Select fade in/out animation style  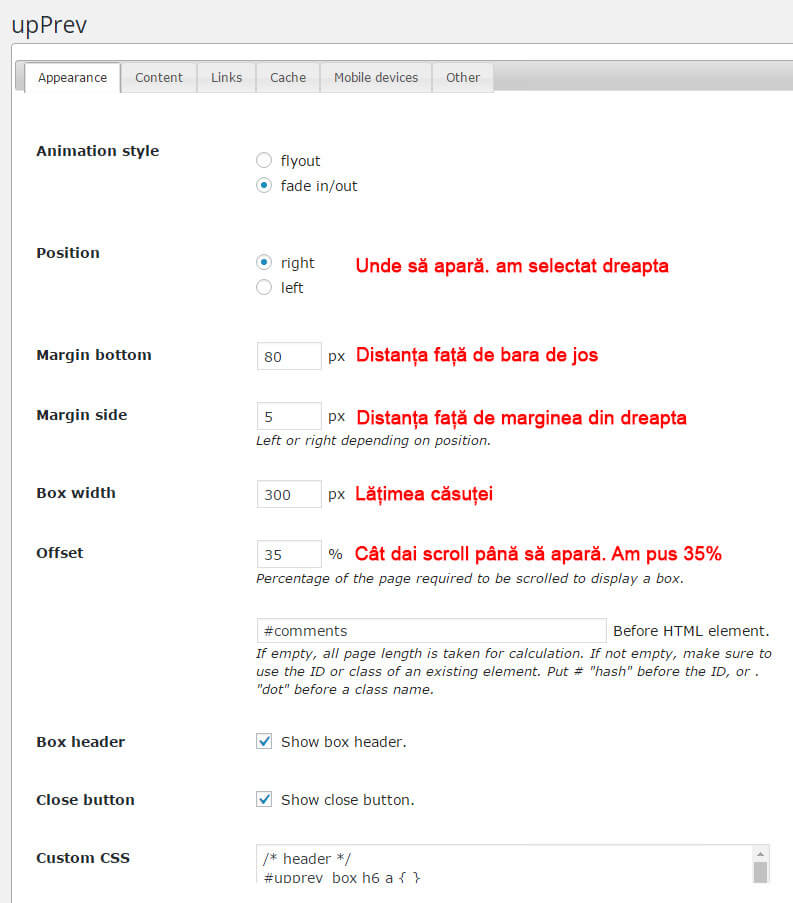tap(264, 185)
